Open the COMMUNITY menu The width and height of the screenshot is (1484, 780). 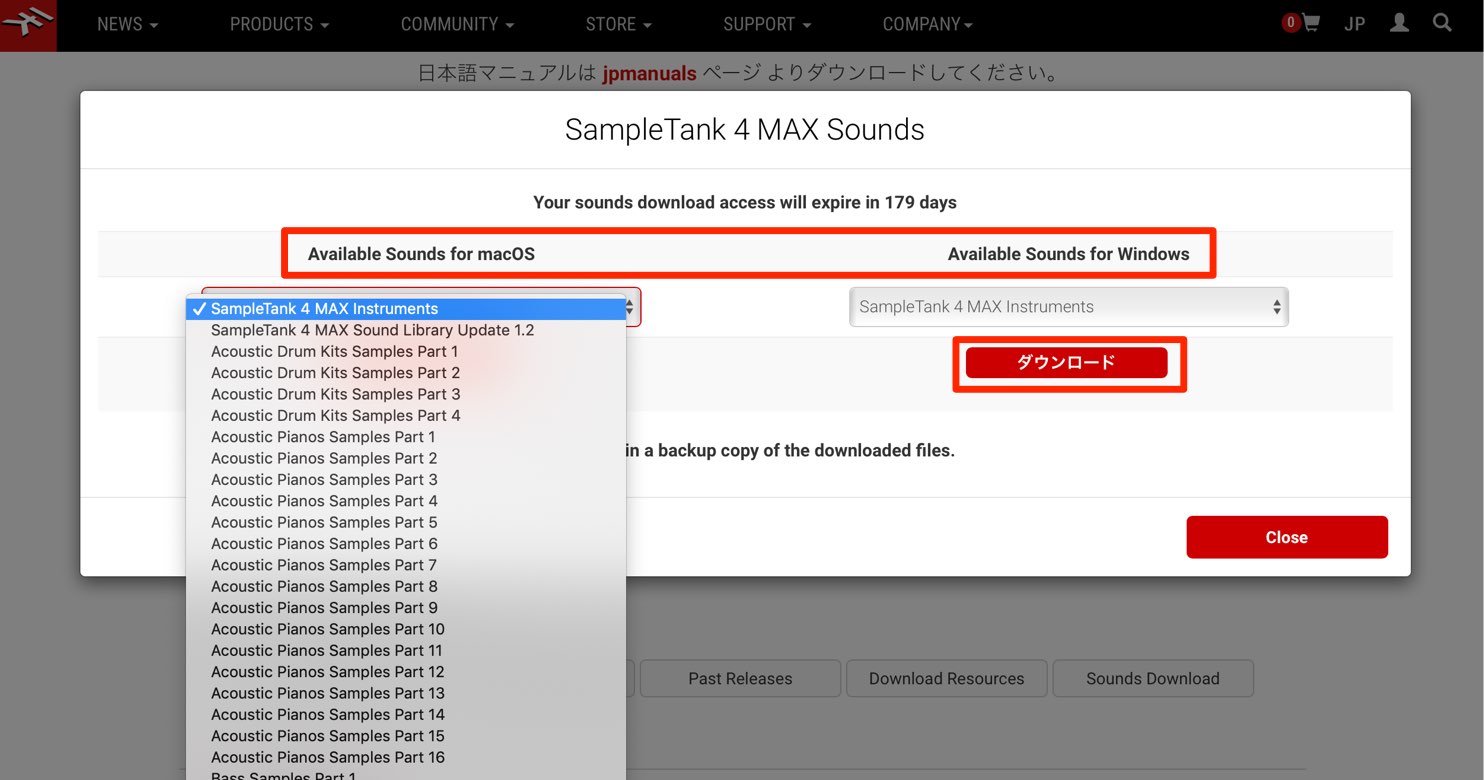pos(457,24)
